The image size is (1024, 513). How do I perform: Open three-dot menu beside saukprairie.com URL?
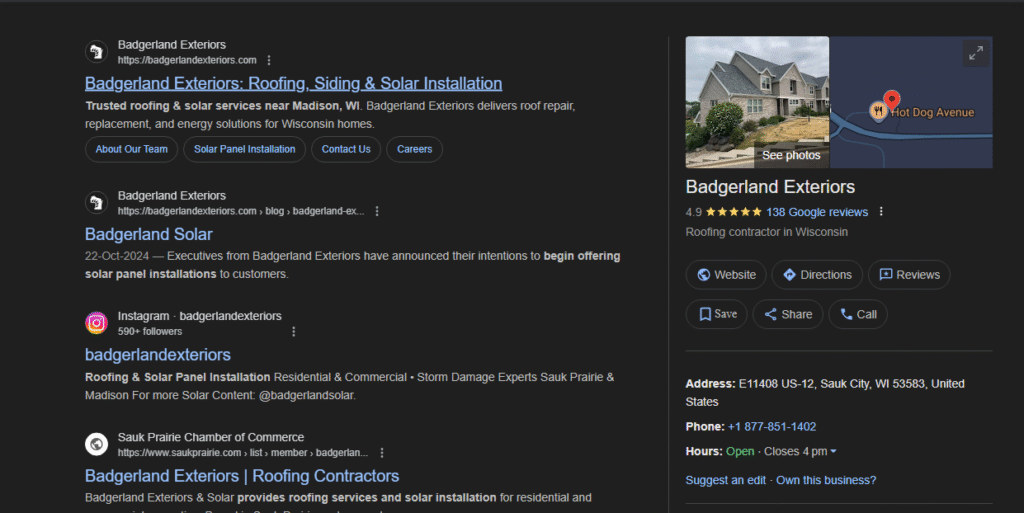382,452
